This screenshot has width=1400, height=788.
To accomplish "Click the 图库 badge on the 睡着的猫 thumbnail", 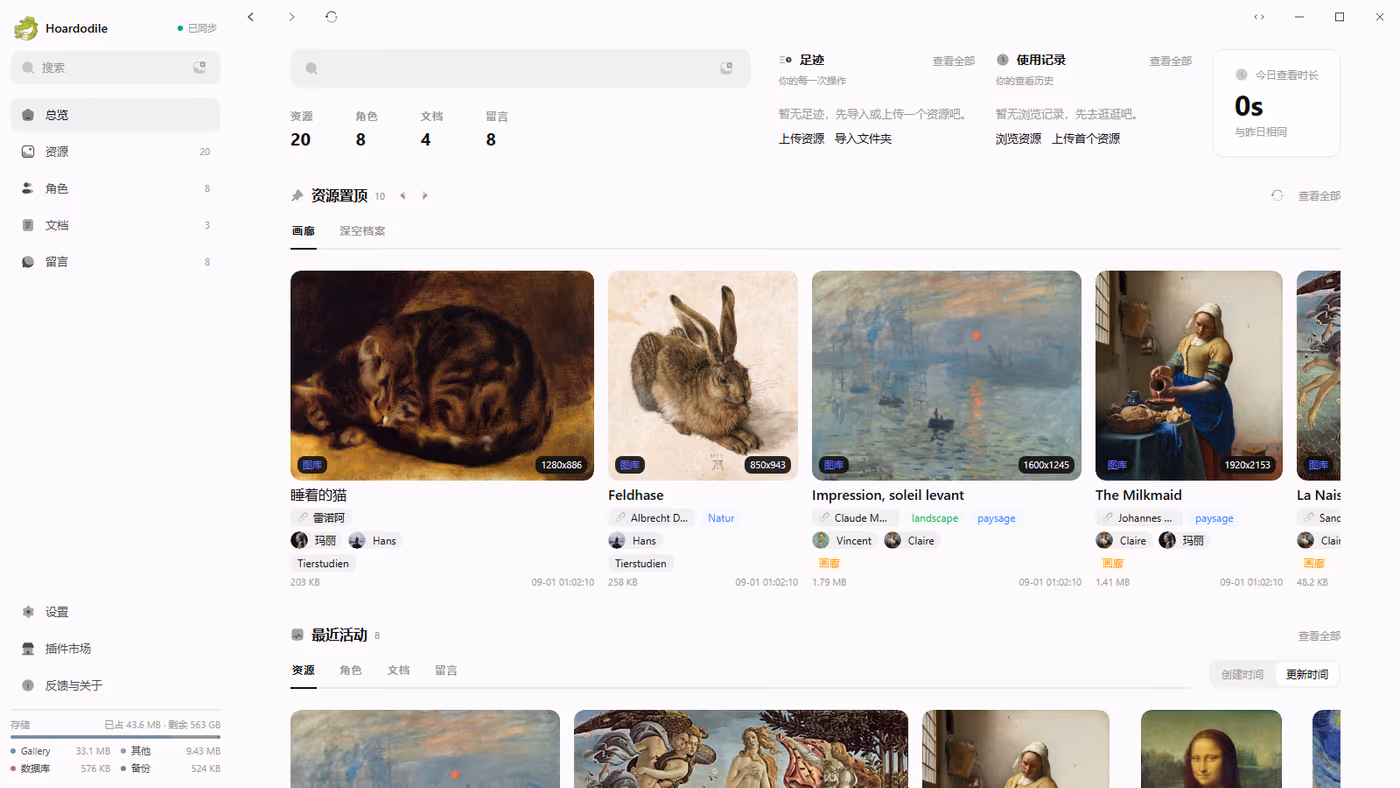I will pyautogui.click(x=312, y=465).
